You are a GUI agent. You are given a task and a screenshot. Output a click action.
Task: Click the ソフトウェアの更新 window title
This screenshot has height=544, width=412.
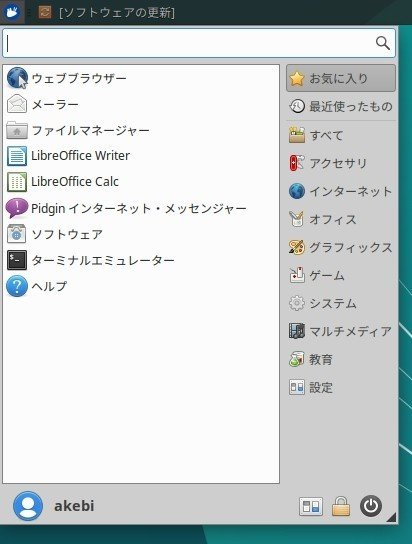117,13
